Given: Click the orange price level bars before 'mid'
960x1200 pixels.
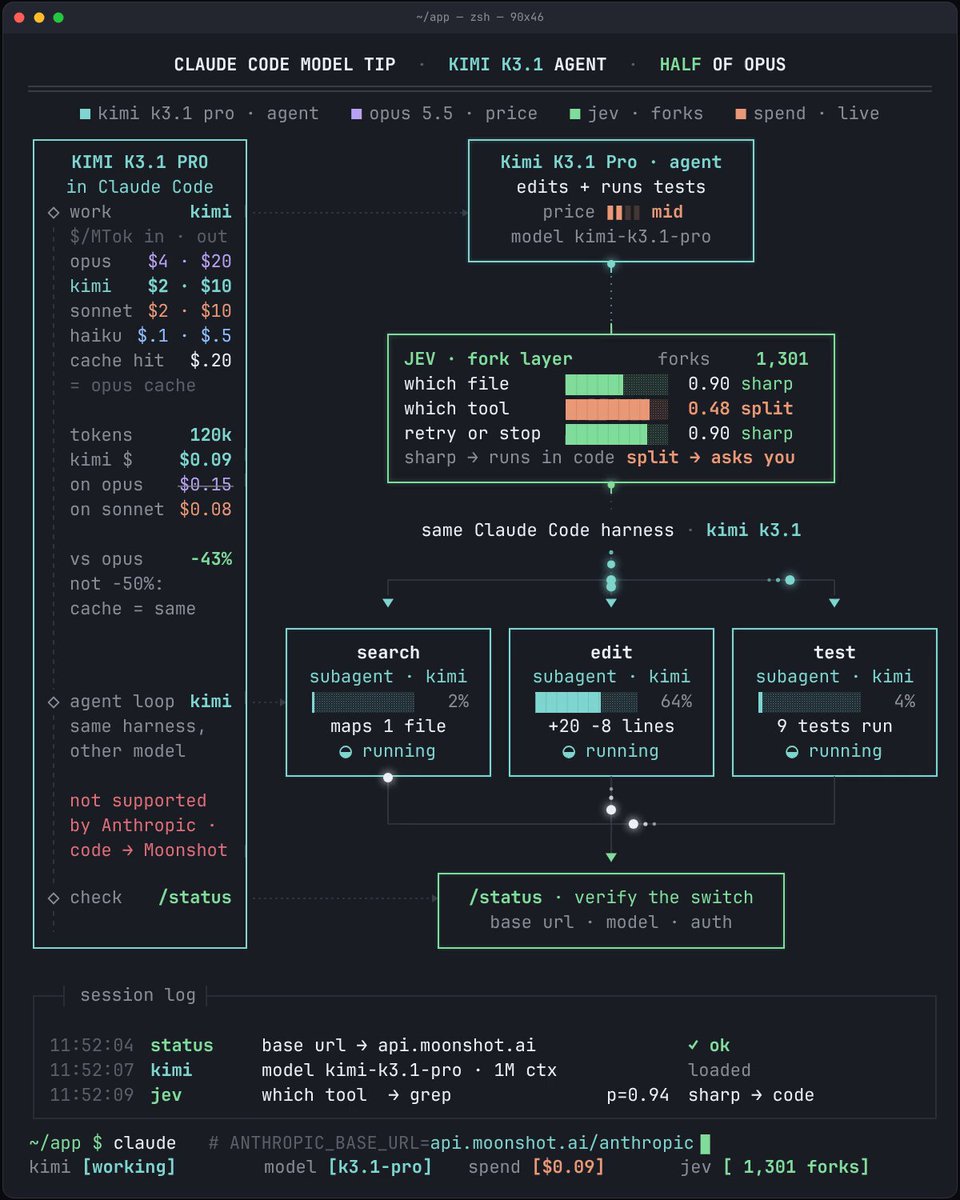Looking at the screenshot, I should [x=624, y=212].
